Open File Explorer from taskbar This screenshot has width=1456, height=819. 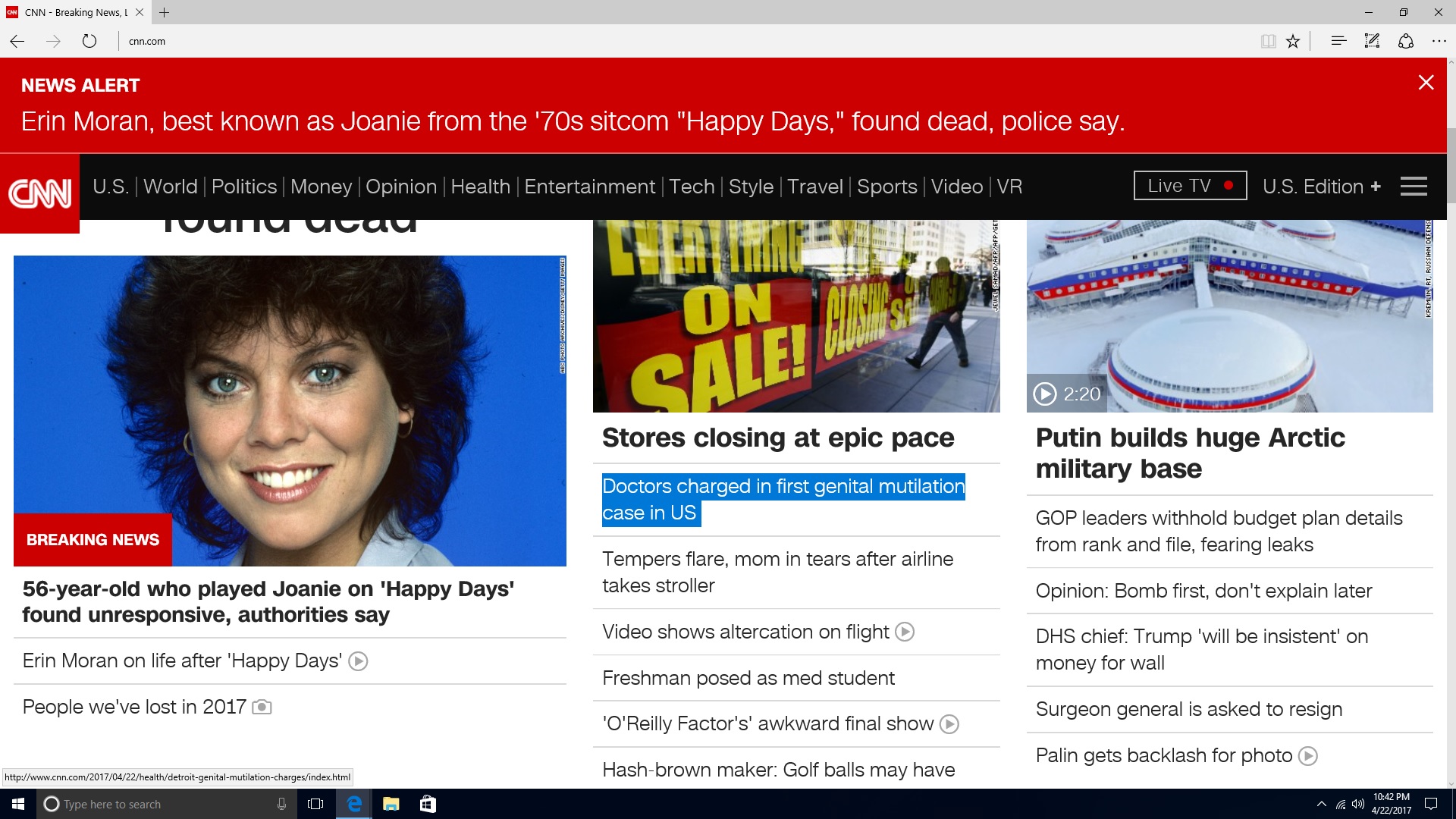pyautogui.click(x=391, y=804)
